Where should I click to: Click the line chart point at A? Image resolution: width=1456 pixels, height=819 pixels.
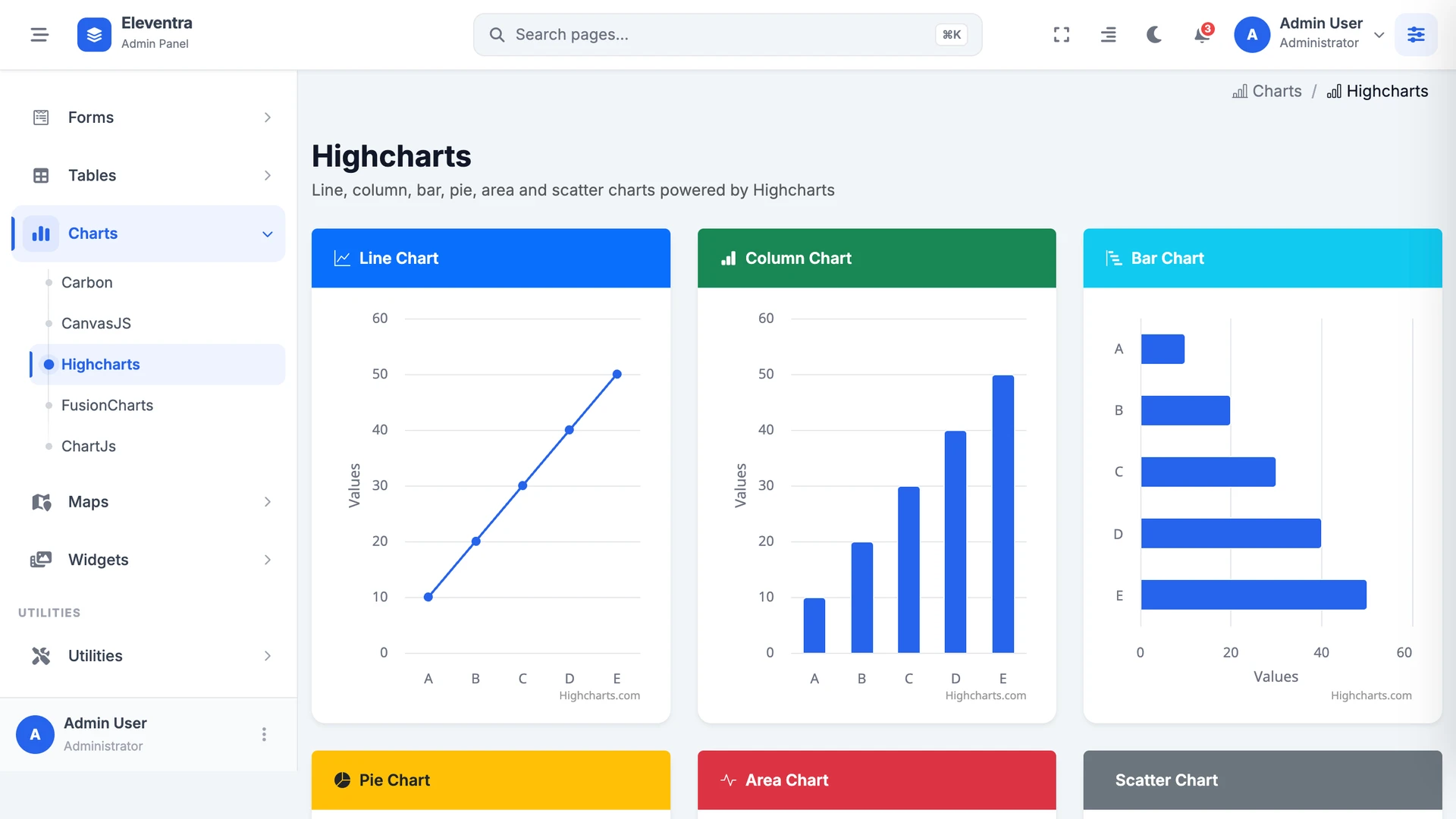coord(428,597)
